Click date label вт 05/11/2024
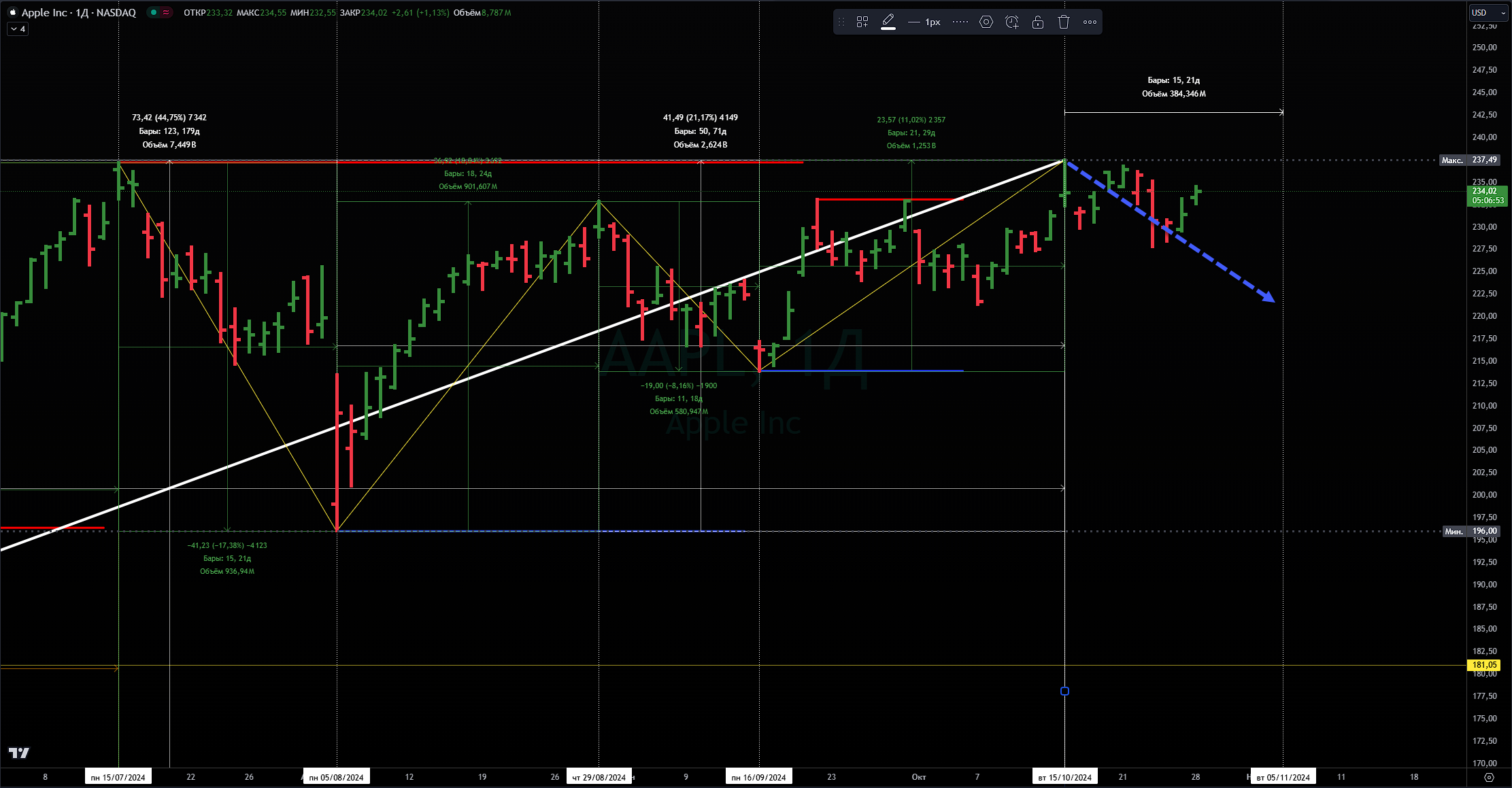 (x=1283, y=777)
